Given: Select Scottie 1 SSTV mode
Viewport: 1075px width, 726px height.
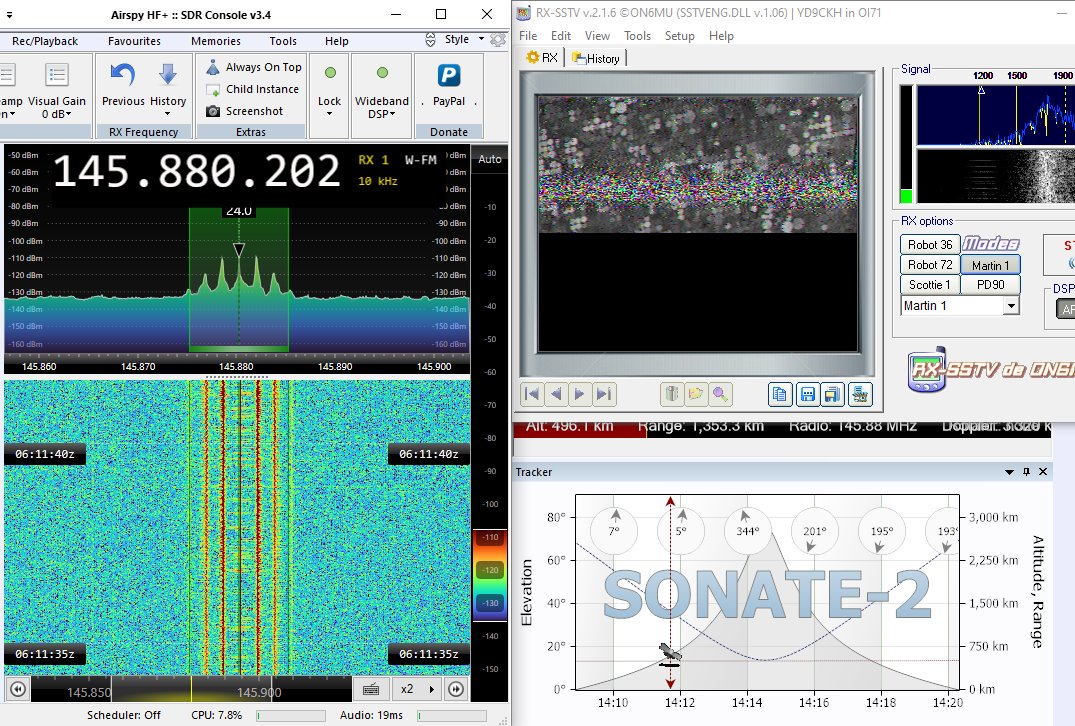Looking at the screenshot, I should [930, 285].
